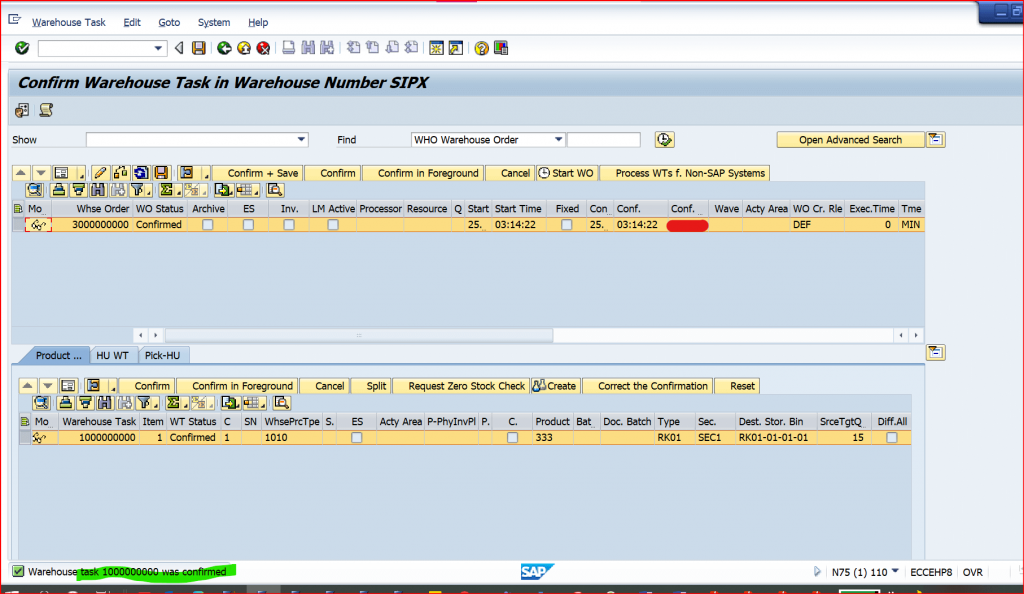Click the search execute icon beside the Find field
Screen dimensions: 1024x594
point(664,140)
